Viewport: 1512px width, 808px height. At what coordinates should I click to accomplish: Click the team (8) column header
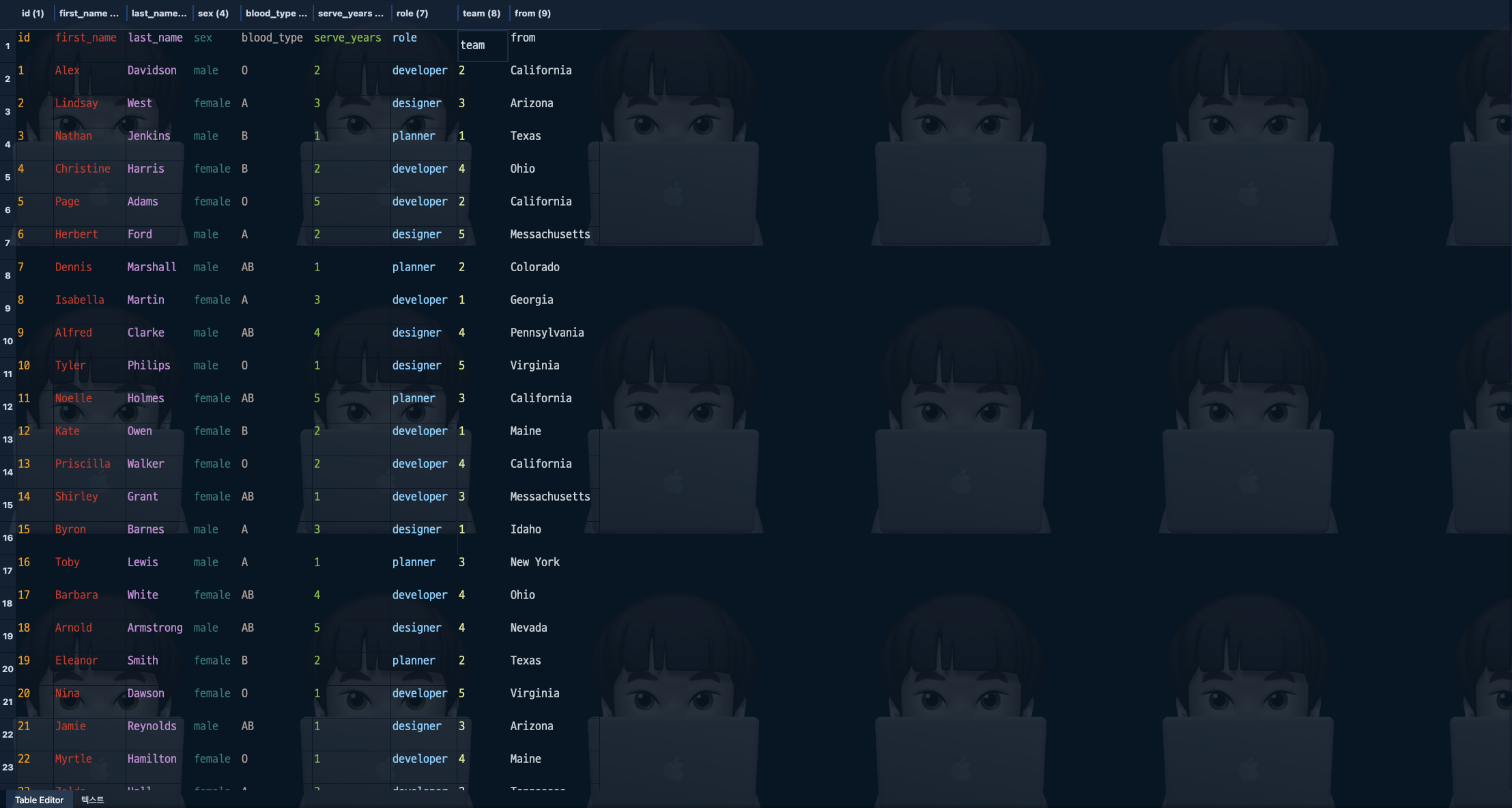pos(481,13)
